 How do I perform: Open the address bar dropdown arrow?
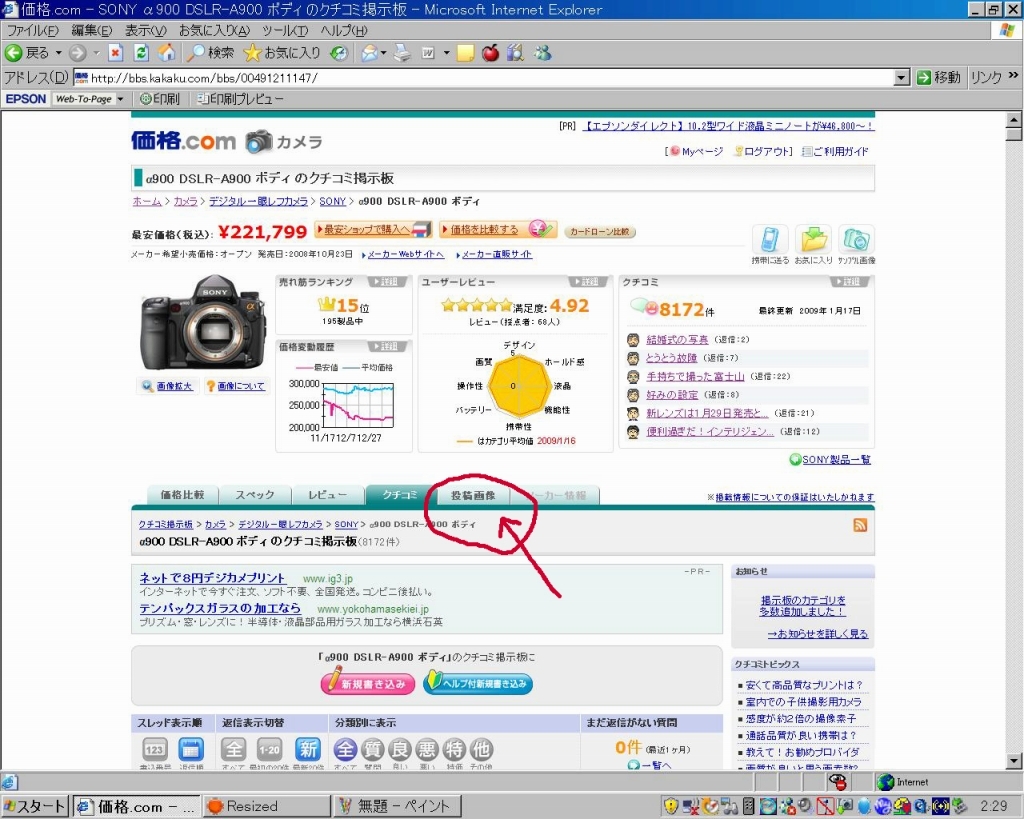point(901,78)
